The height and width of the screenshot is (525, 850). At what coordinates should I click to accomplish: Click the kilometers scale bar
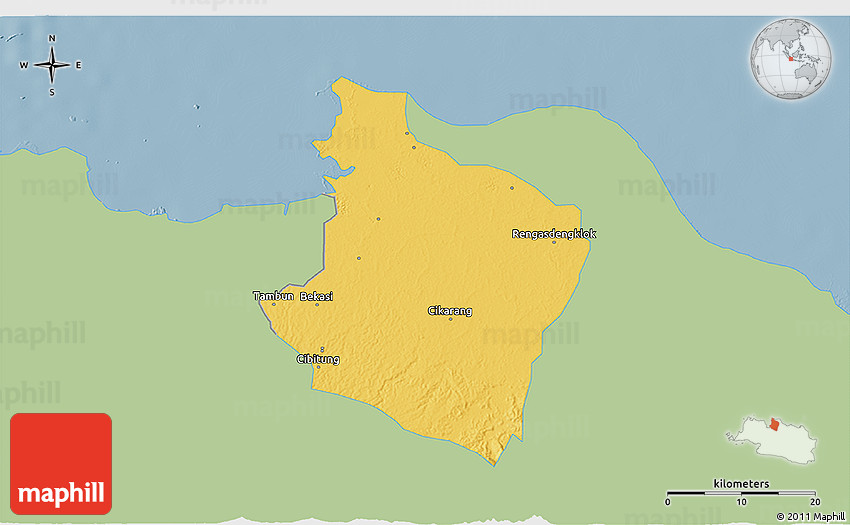[x=741, y=493]
